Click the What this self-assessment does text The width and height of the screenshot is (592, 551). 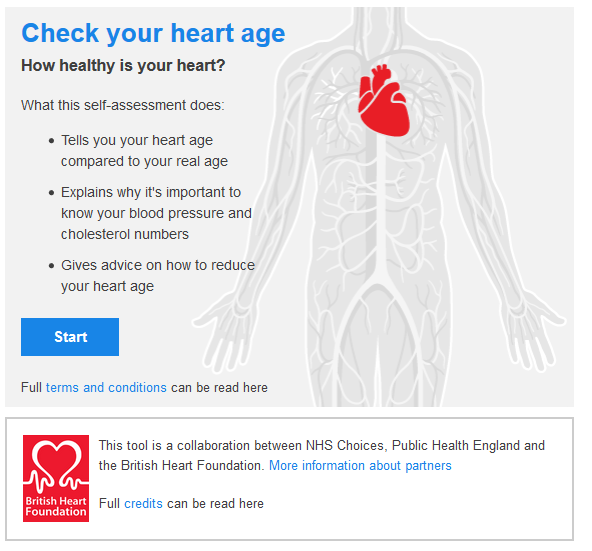coord(123,105)
